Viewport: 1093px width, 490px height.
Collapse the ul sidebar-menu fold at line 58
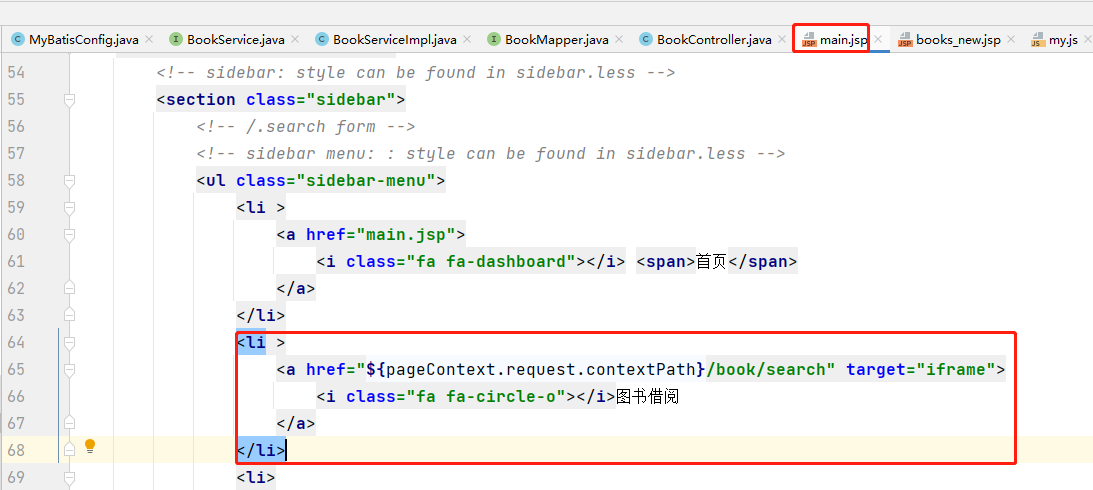[x=68, y=181]
